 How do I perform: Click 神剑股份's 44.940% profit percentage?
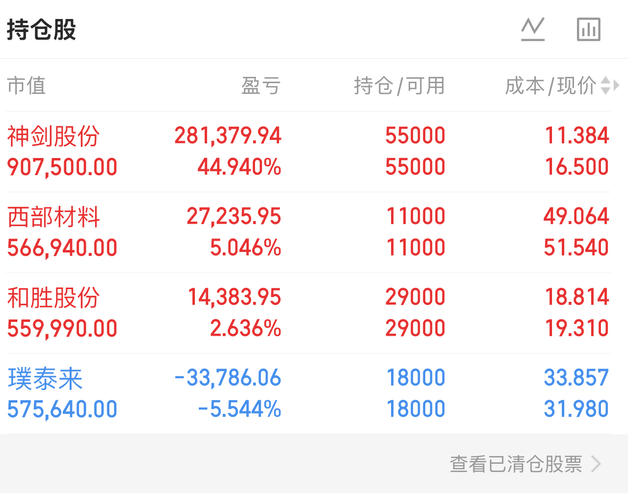(240, 167)
